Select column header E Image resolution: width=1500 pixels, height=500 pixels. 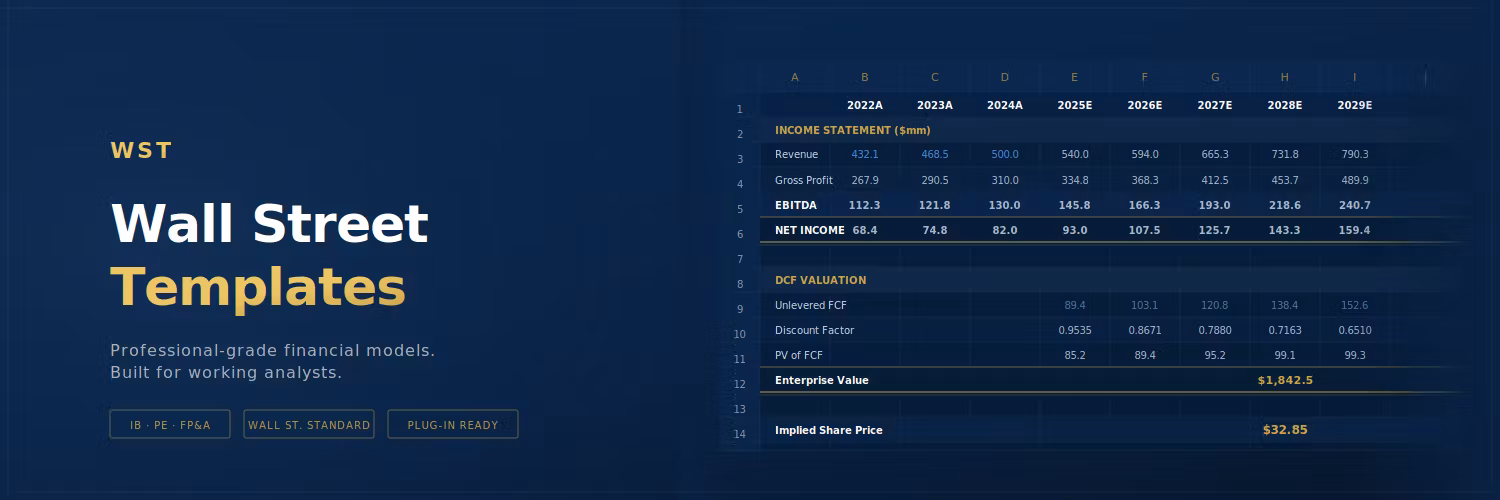[1074, 77]
